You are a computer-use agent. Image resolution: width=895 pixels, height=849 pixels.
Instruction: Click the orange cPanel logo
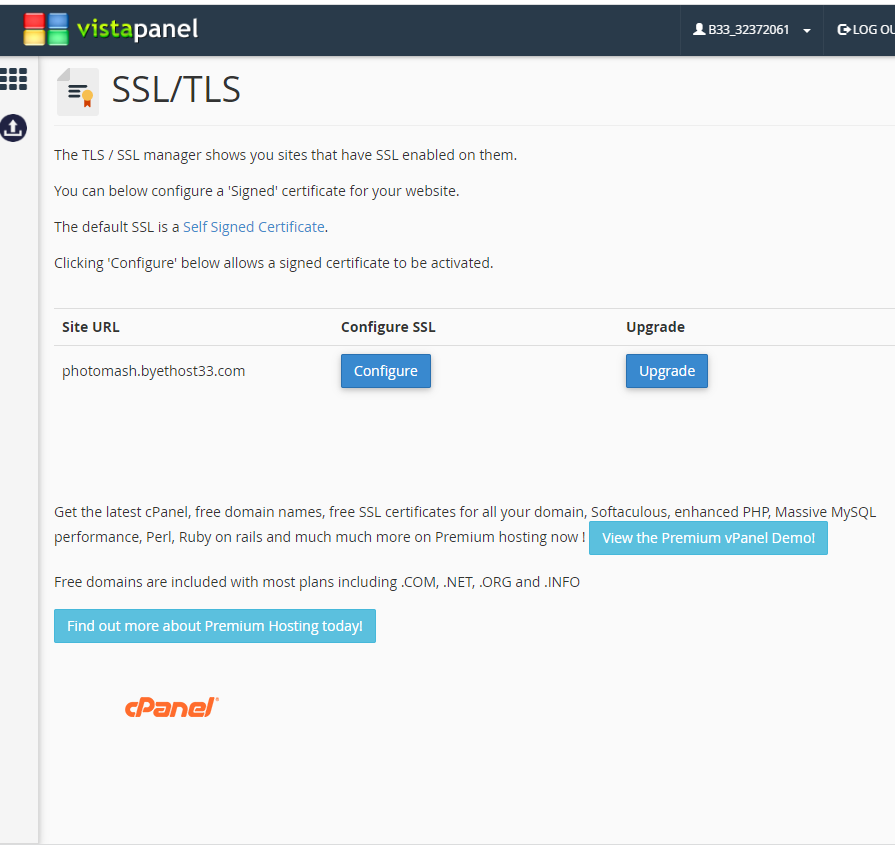click(172, 707)
